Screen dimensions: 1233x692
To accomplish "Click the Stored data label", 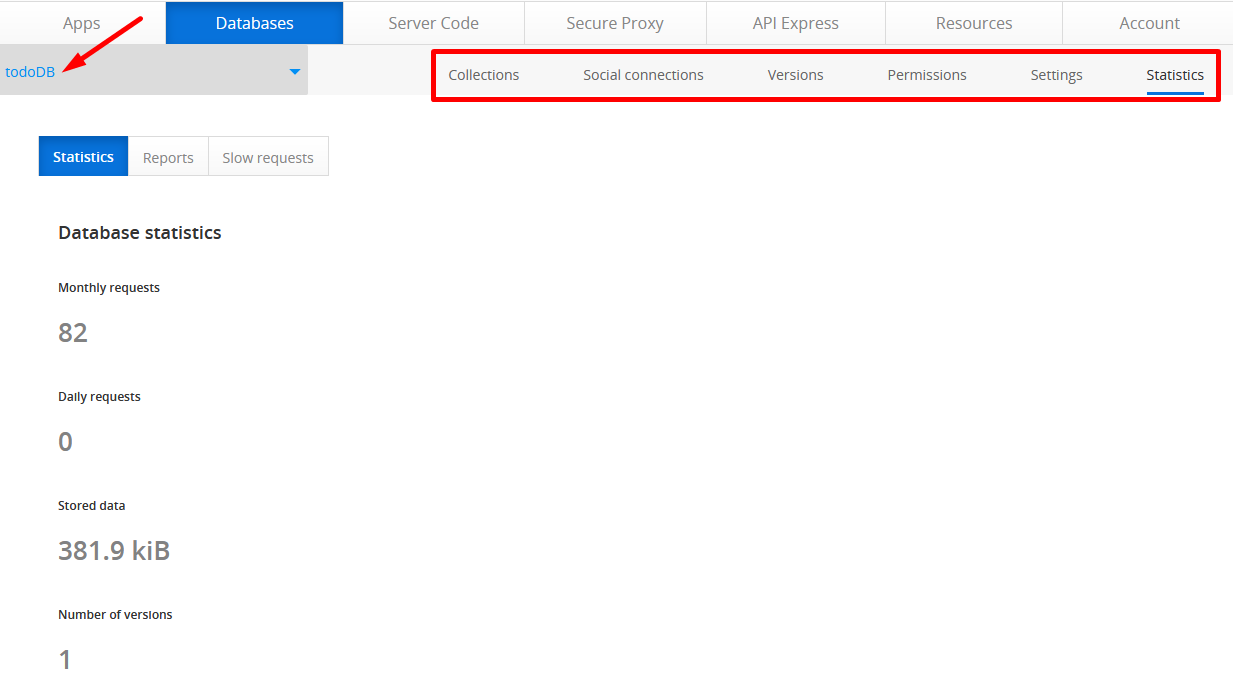I will [x=92, y=506].
